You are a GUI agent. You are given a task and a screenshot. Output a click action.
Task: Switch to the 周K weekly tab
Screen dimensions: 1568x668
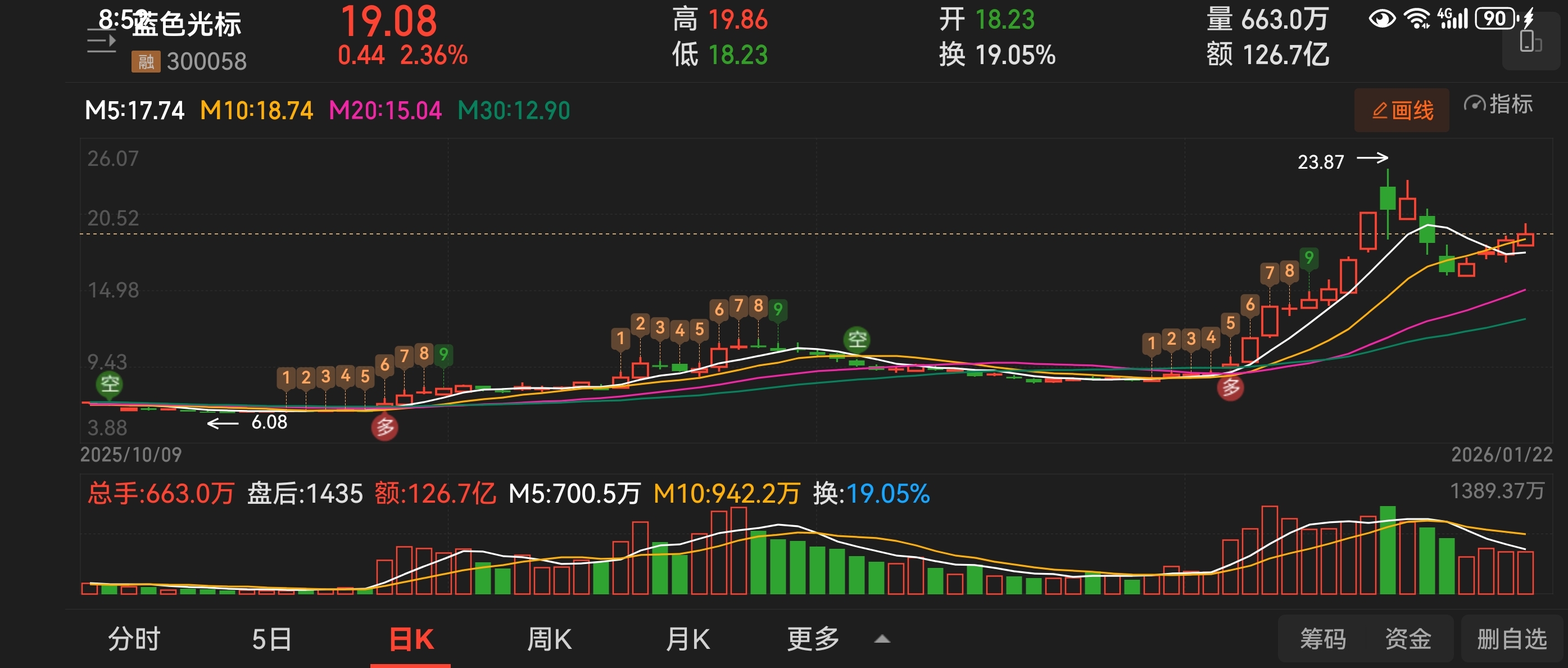(x=549, y=639)
